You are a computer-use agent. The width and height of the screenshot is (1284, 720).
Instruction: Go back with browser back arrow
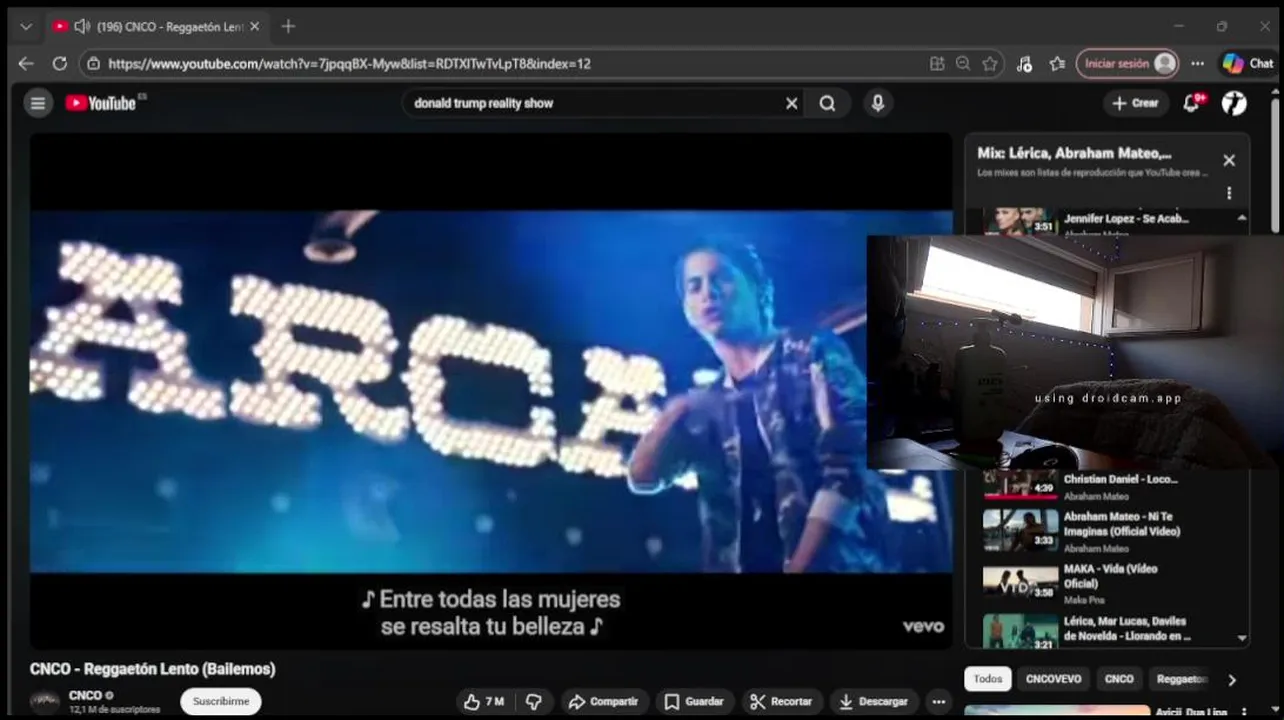tap(26, 63)
